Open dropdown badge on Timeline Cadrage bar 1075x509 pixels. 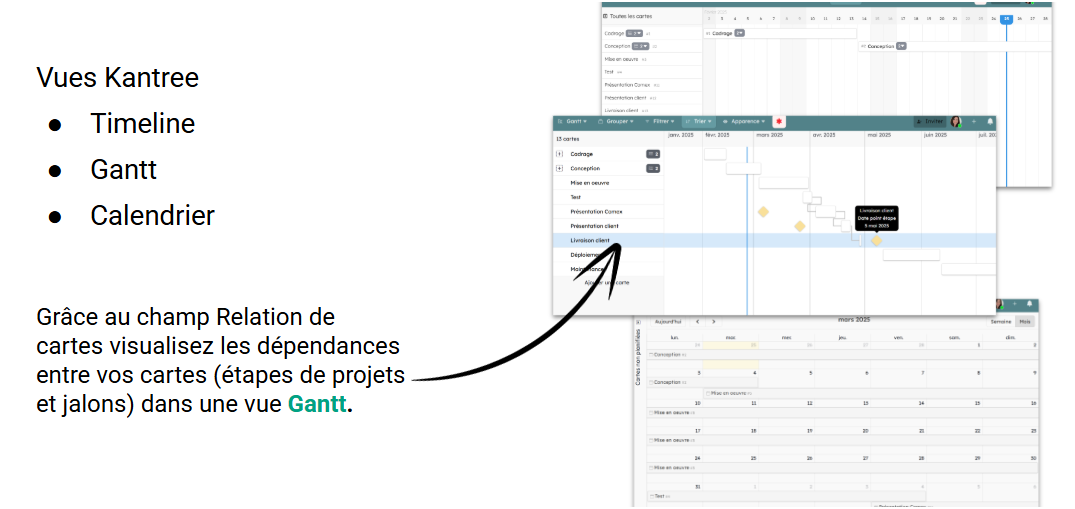(x=740, y=33)
